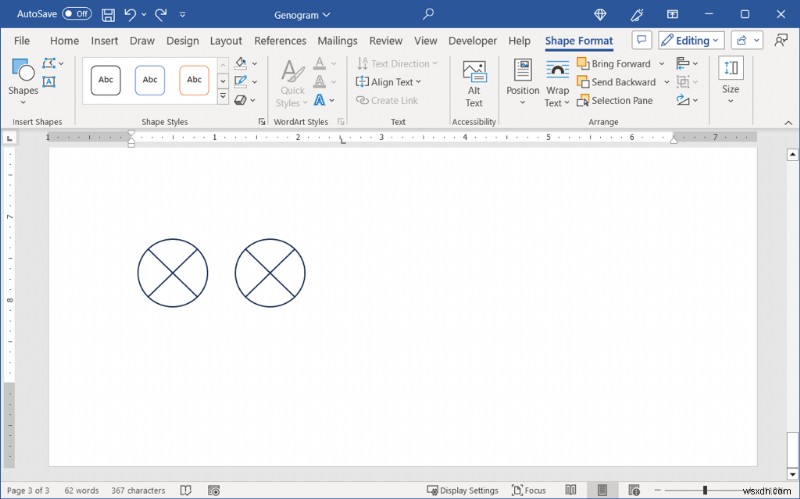Open the Shape Styles dialog launcher
Viewport: 800px width, 499px height.
pyautogui.click(x=262, y=121)
